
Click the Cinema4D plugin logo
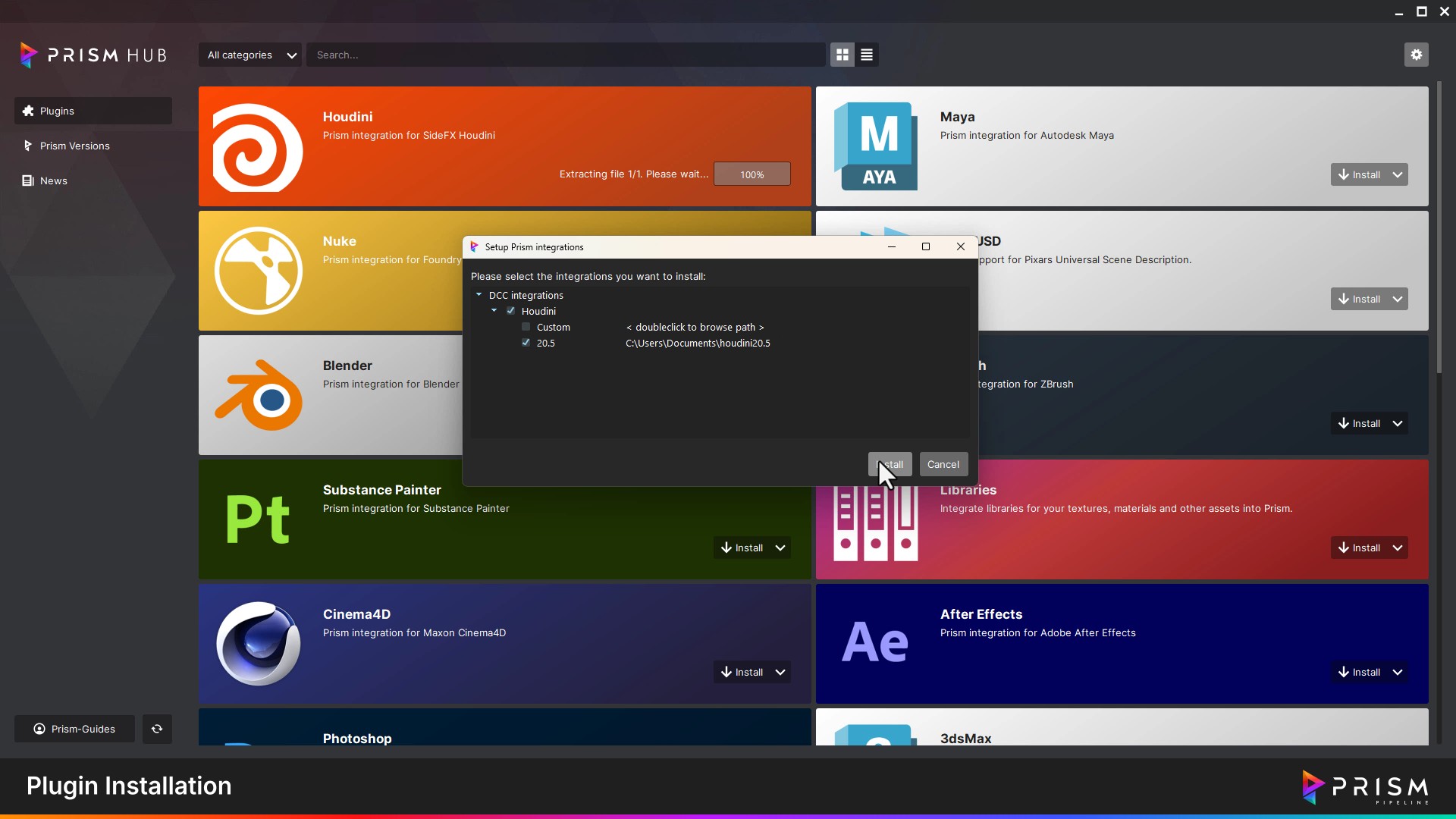pos(259,644)
